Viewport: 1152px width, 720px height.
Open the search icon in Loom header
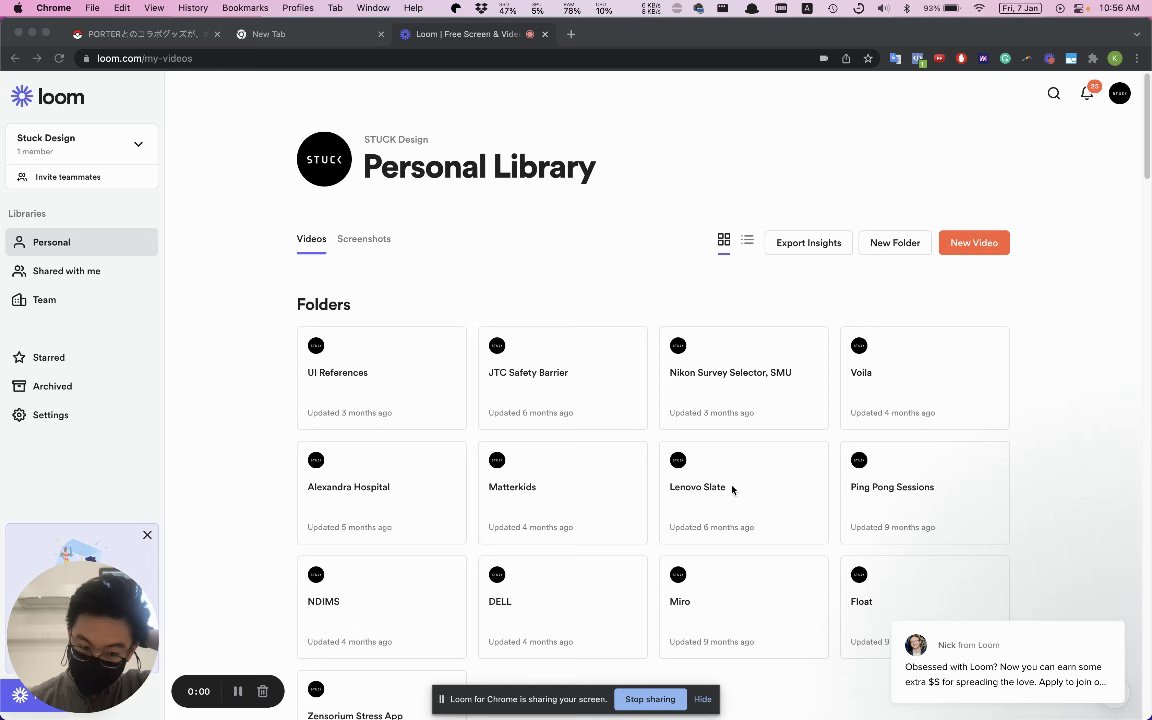point(1054,93)
